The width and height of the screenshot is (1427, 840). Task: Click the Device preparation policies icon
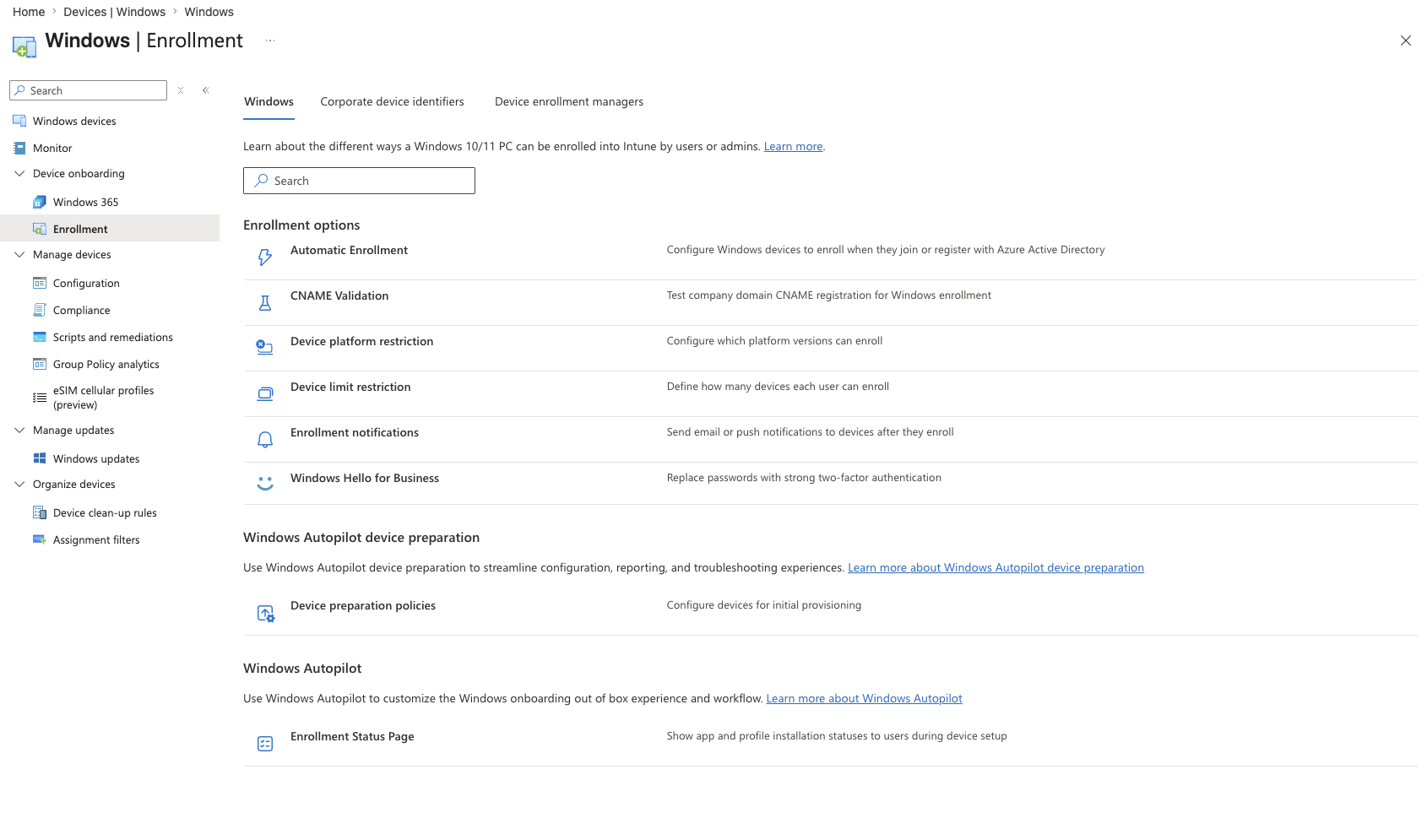click(265, 614)
